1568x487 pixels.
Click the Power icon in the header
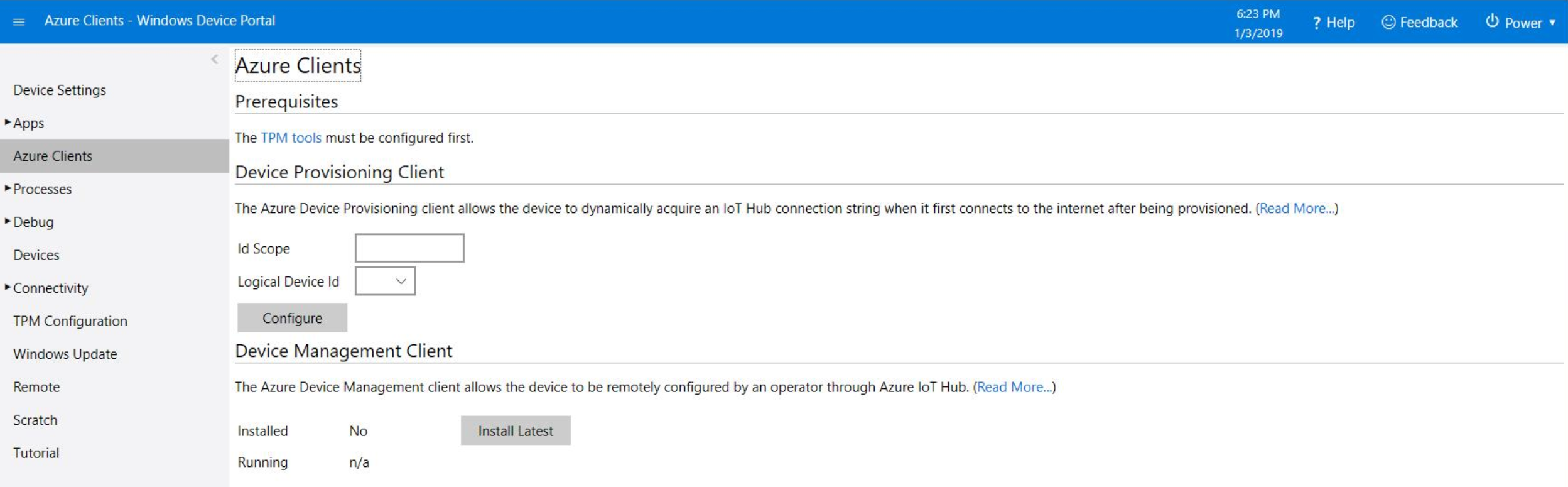(1493, 22)
